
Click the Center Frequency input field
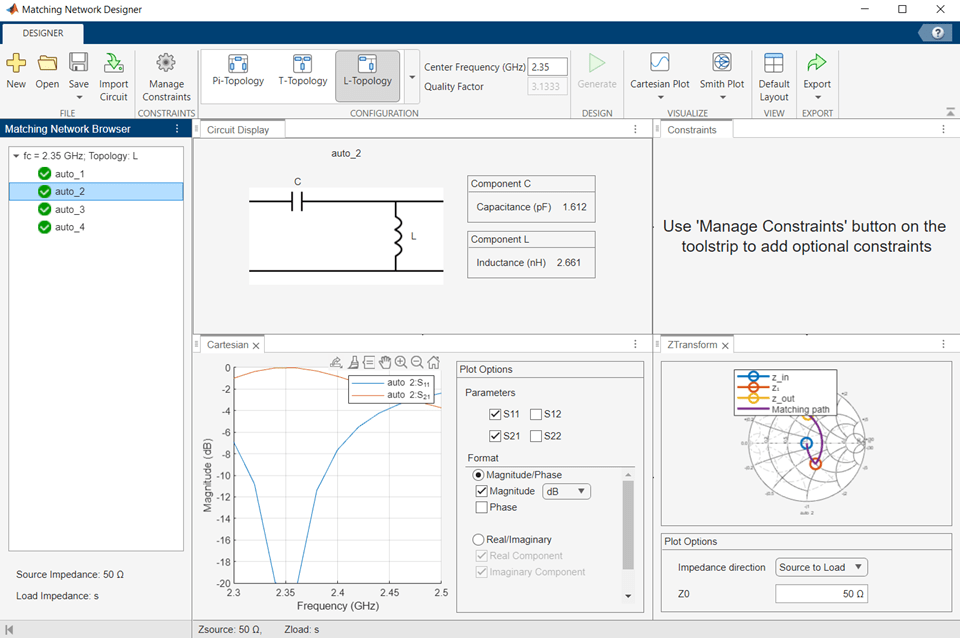coord(547,67)
